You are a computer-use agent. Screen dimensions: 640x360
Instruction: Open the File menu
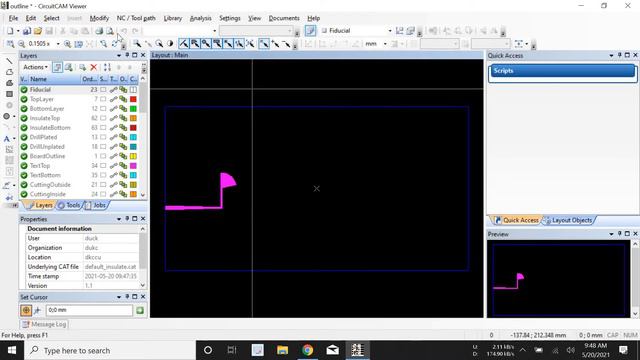13,18
